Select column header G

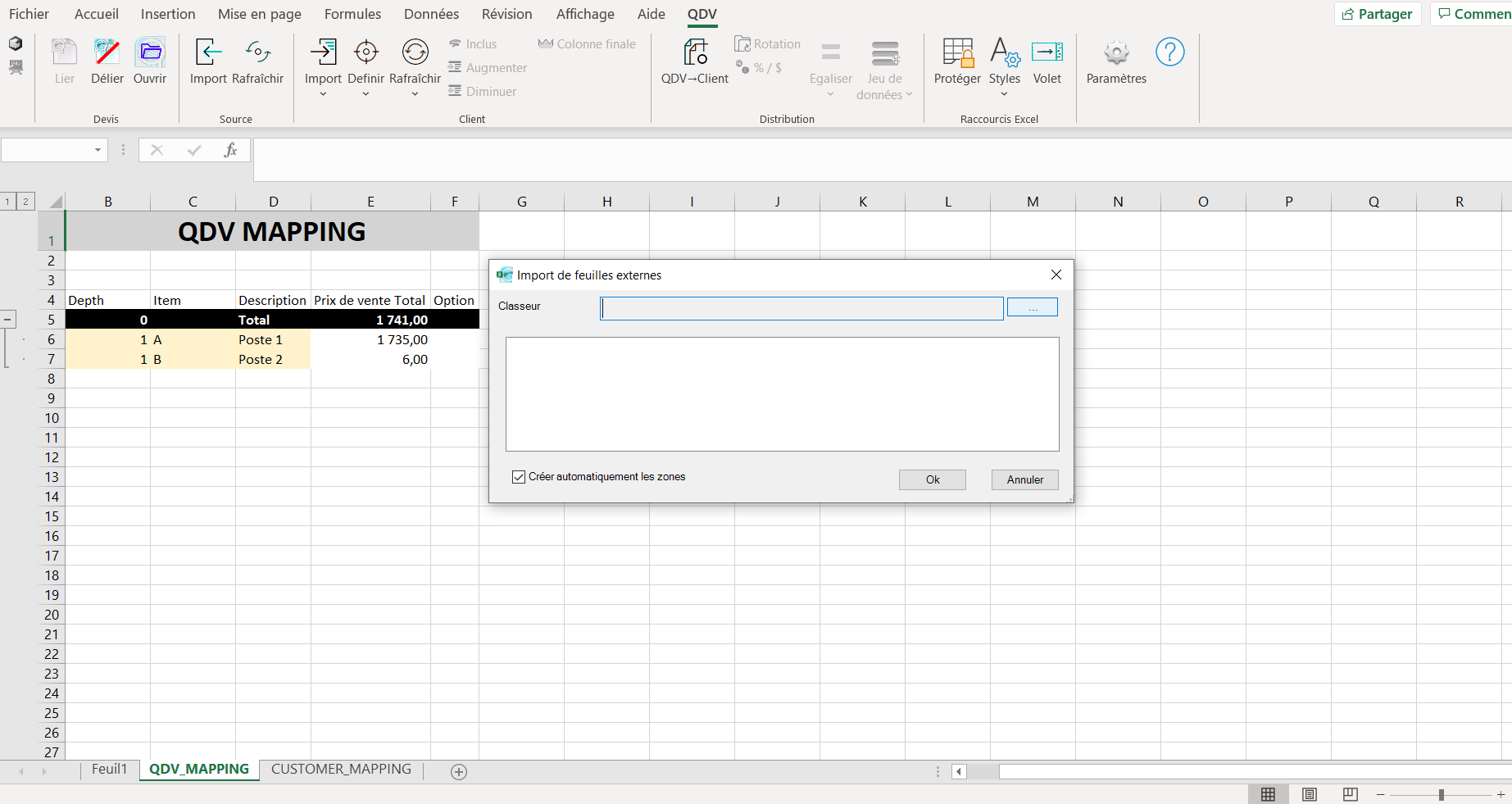(x=521, y=202)
